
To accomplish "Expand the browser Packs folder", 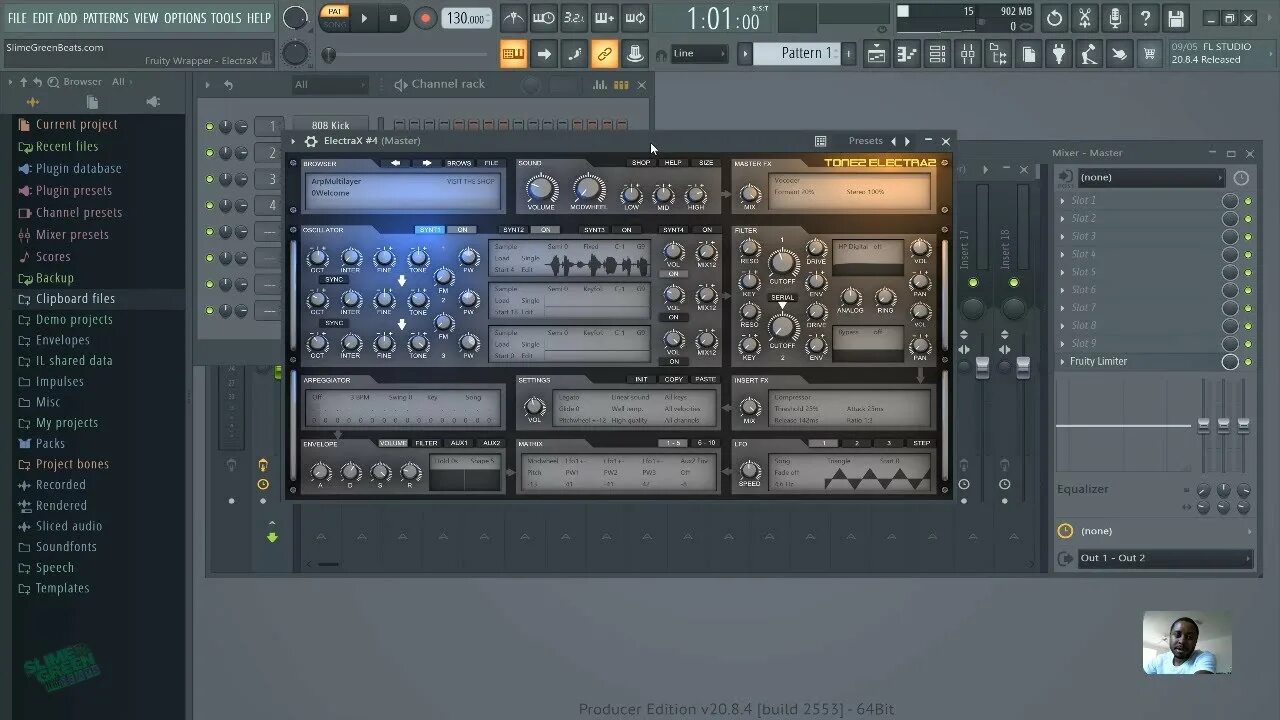I will 50,443.
